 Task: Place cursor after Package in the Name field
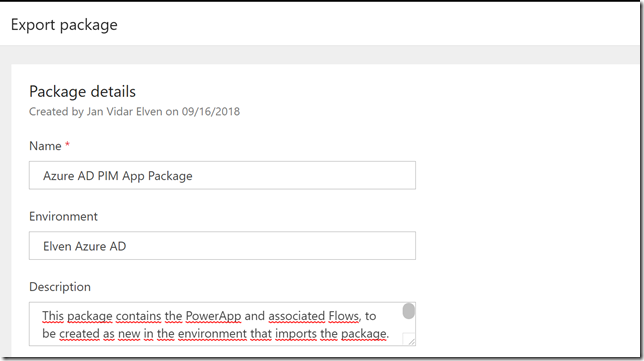click(193, 176)
